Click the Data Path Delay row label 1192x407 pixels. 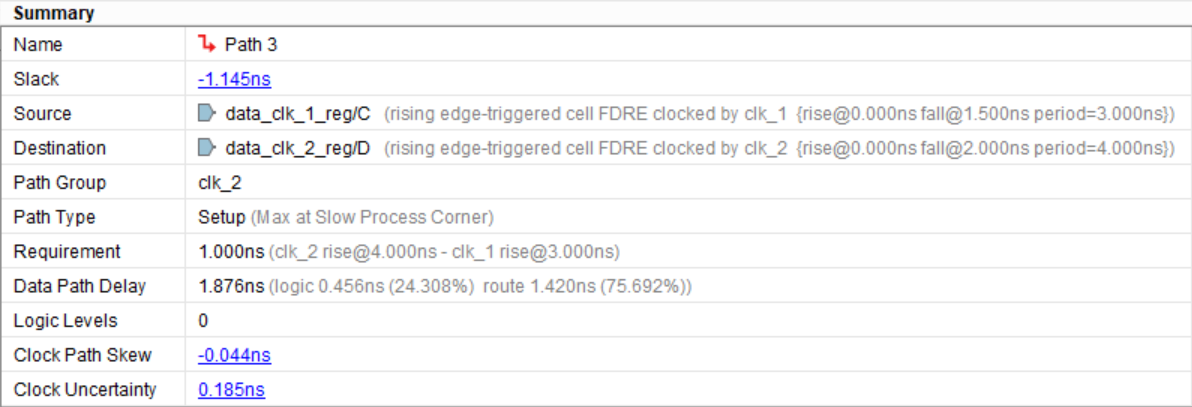pos(80,286)
